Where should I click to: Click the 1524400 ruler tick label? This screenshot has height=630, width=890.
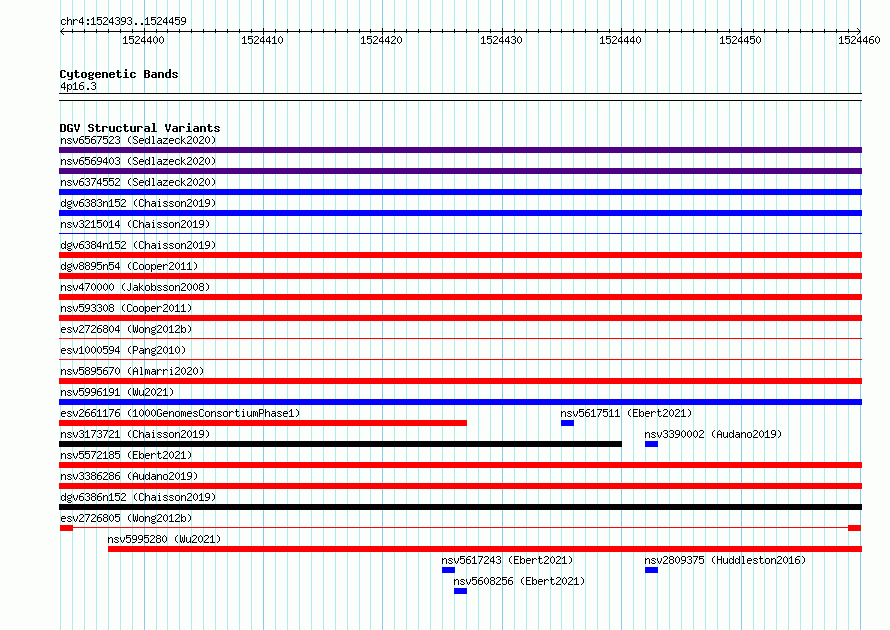click(x=143, y=40)
